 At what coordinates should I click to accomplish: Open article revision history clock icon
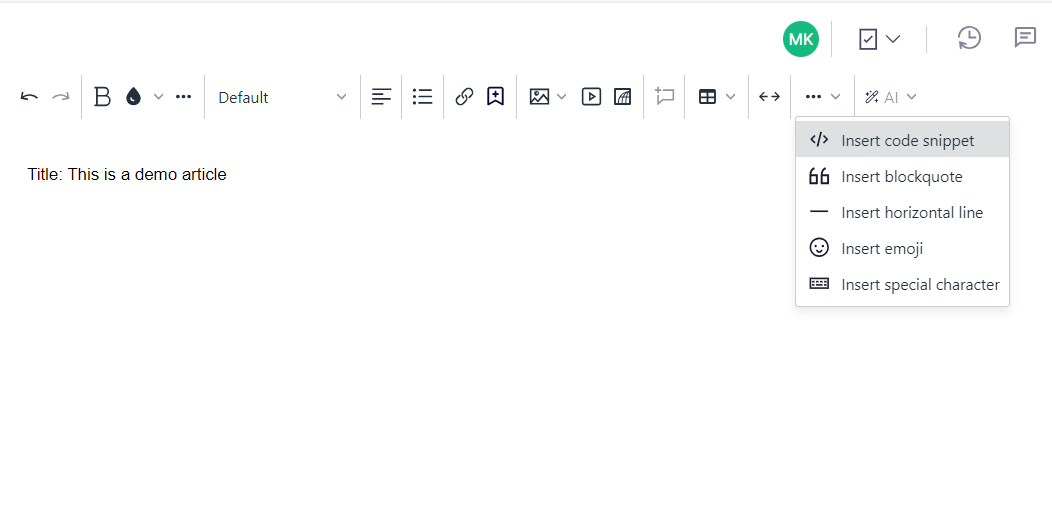pos(969,38)
